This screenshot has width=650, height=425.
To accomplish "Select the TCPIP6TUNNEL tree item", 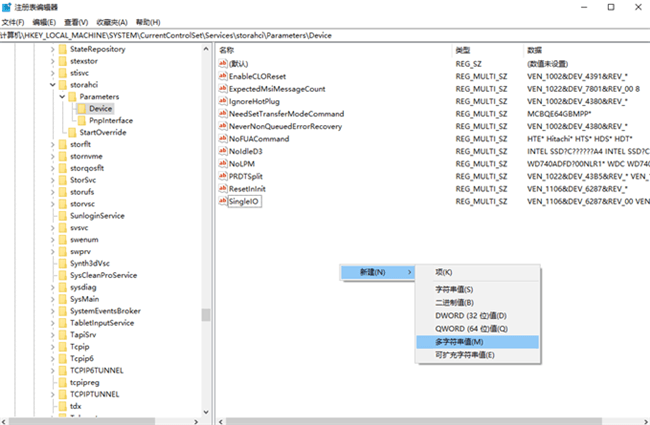I will pyautogui.click(x=97, y=370).
